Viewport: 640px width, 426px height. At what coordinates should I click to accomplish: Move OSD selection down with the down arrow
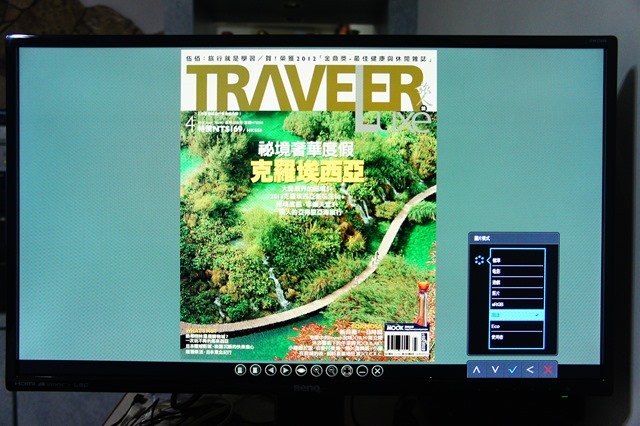(x=495, y=370)
